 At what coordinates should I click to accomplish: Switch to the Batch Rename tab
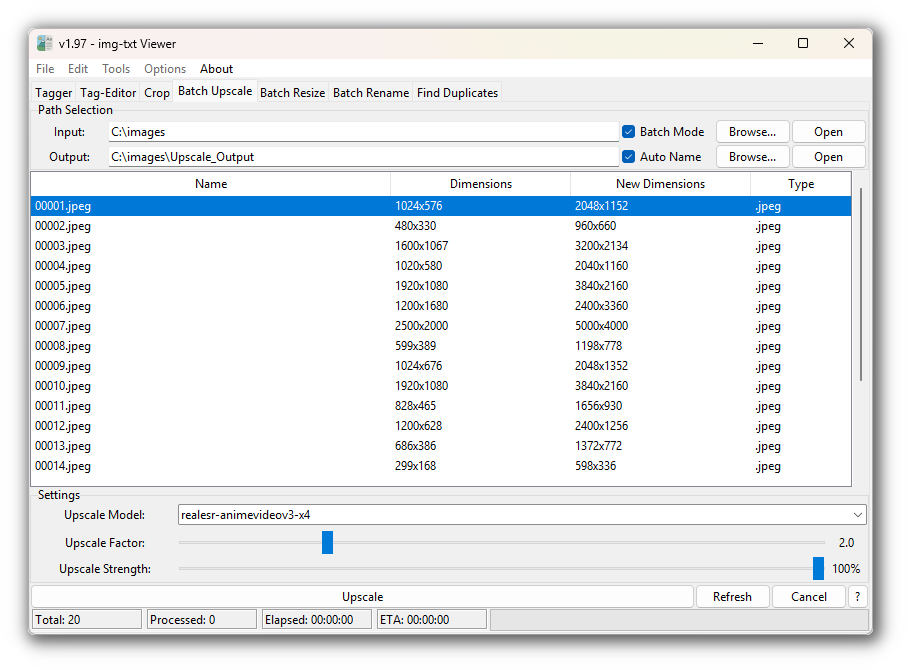[x=371, y=93]
